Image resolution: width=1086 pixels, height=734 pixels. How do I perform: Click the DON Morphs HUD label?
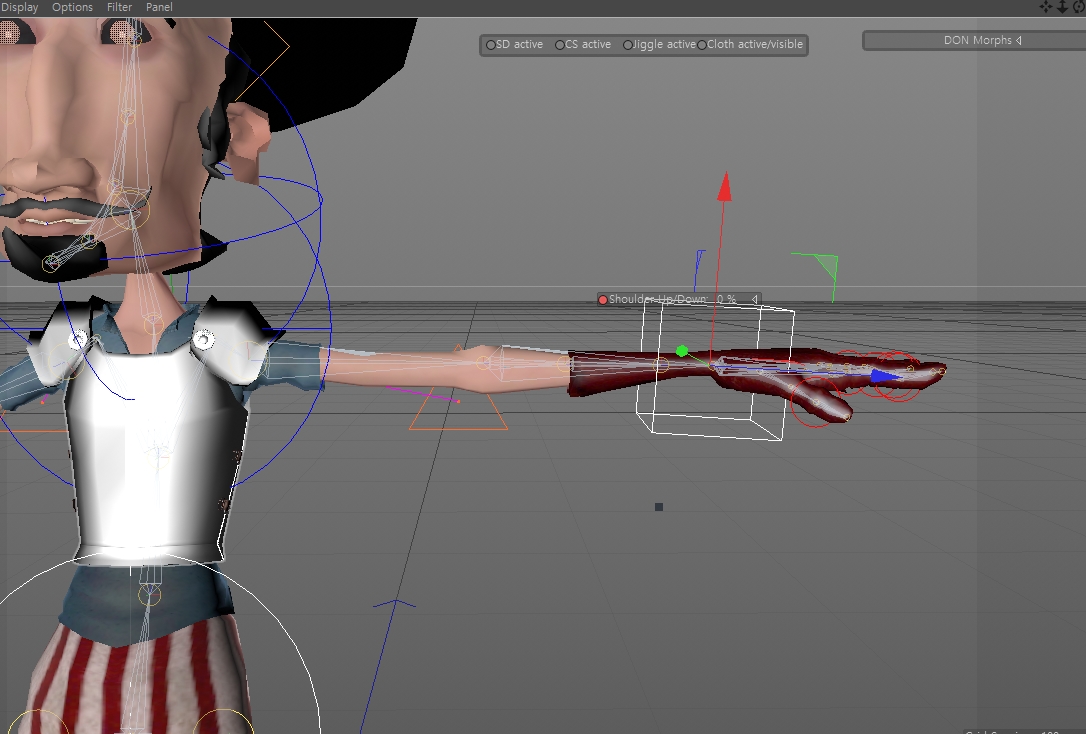click(977, 40)
